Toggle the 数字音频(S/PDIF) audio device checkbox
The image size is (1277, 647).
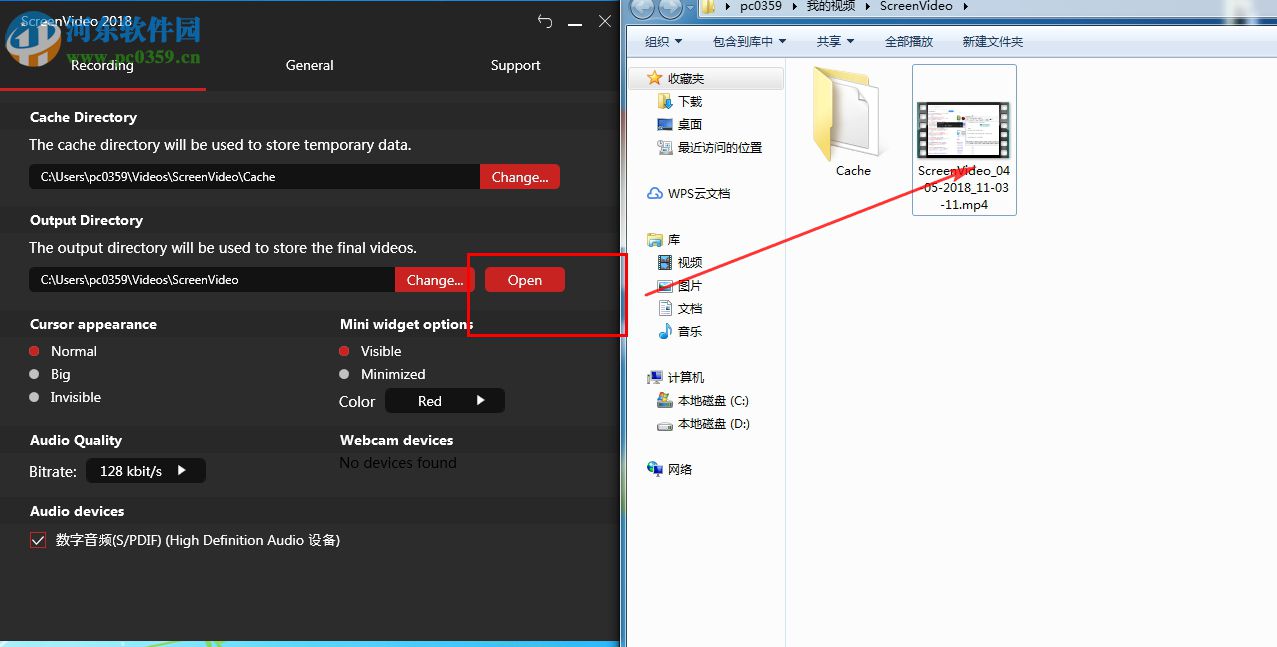point(38,540)
